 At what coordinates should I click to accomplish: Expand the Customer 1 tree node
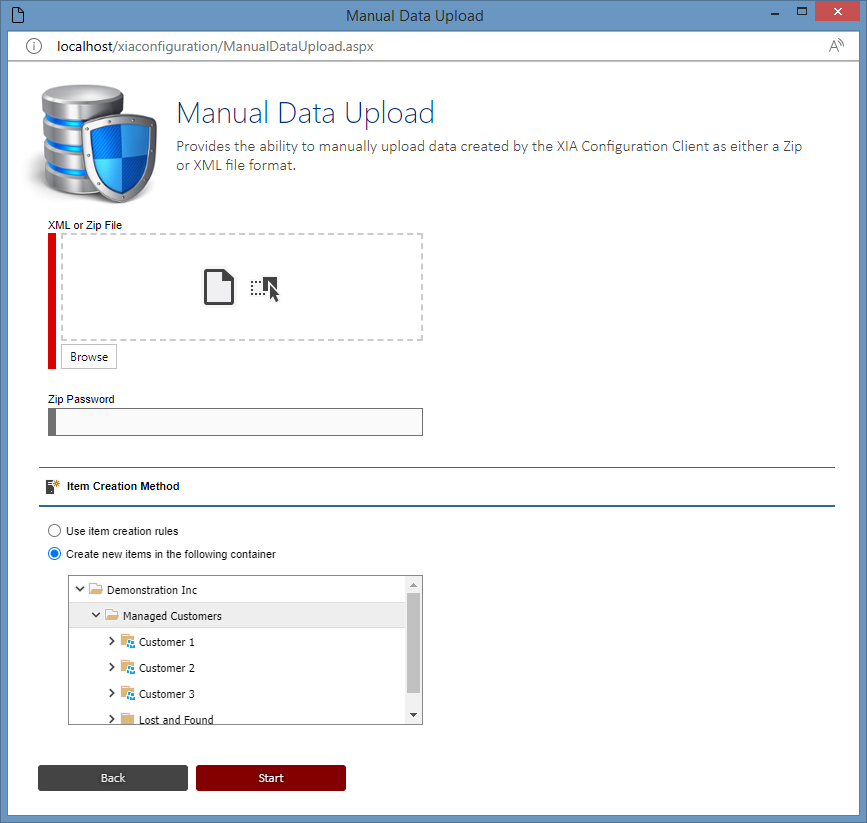112,641
